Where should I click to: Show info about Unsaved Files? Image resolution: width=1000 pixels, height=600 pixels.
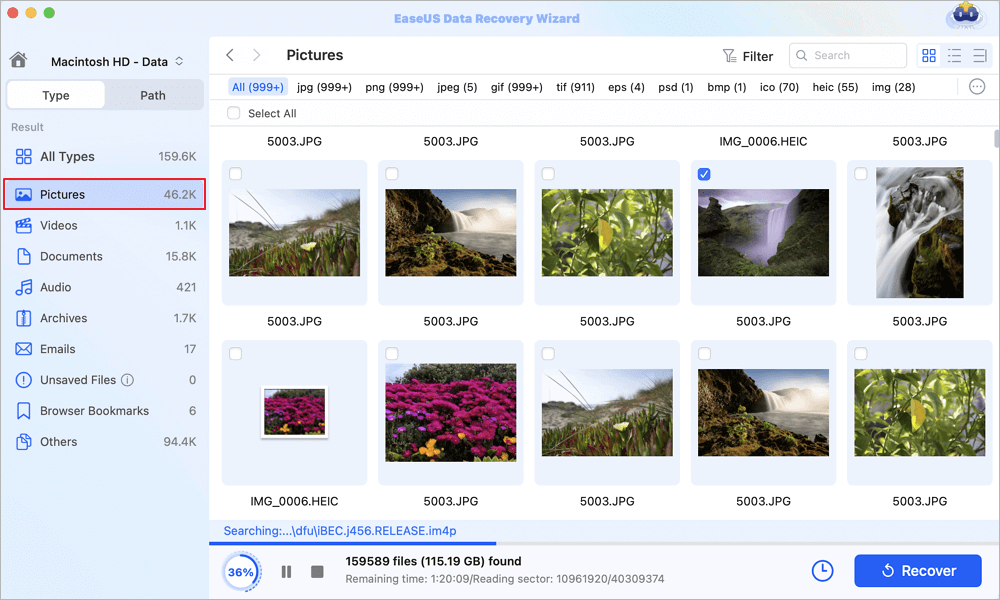click(128, 380)
